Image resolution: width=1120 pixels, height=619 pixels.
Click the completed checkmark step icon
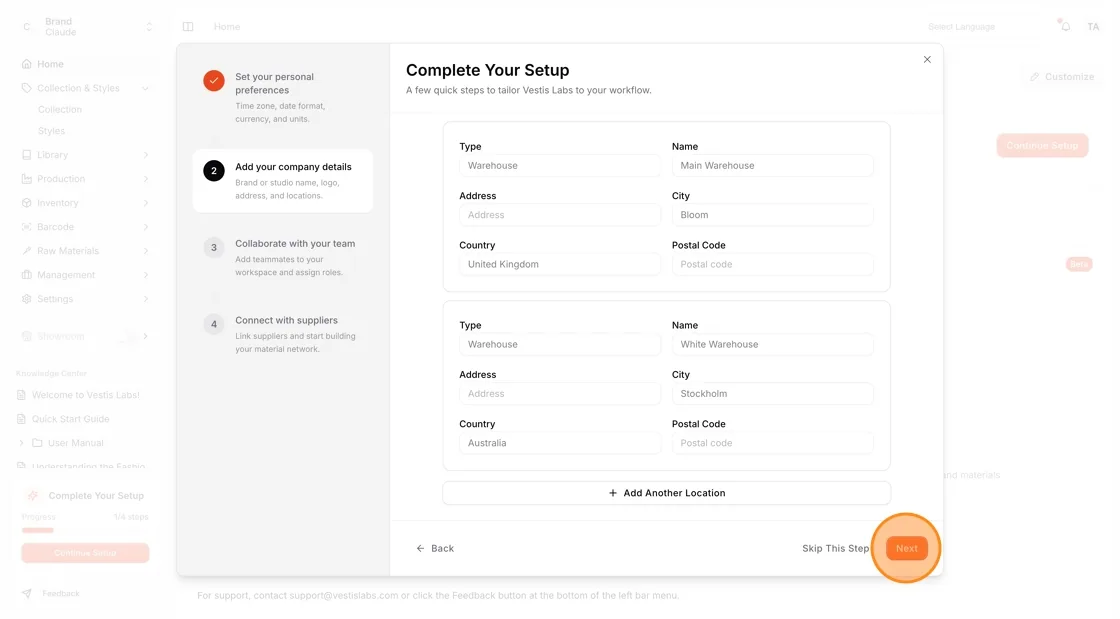pyautogui.click(x=214, y=81)
